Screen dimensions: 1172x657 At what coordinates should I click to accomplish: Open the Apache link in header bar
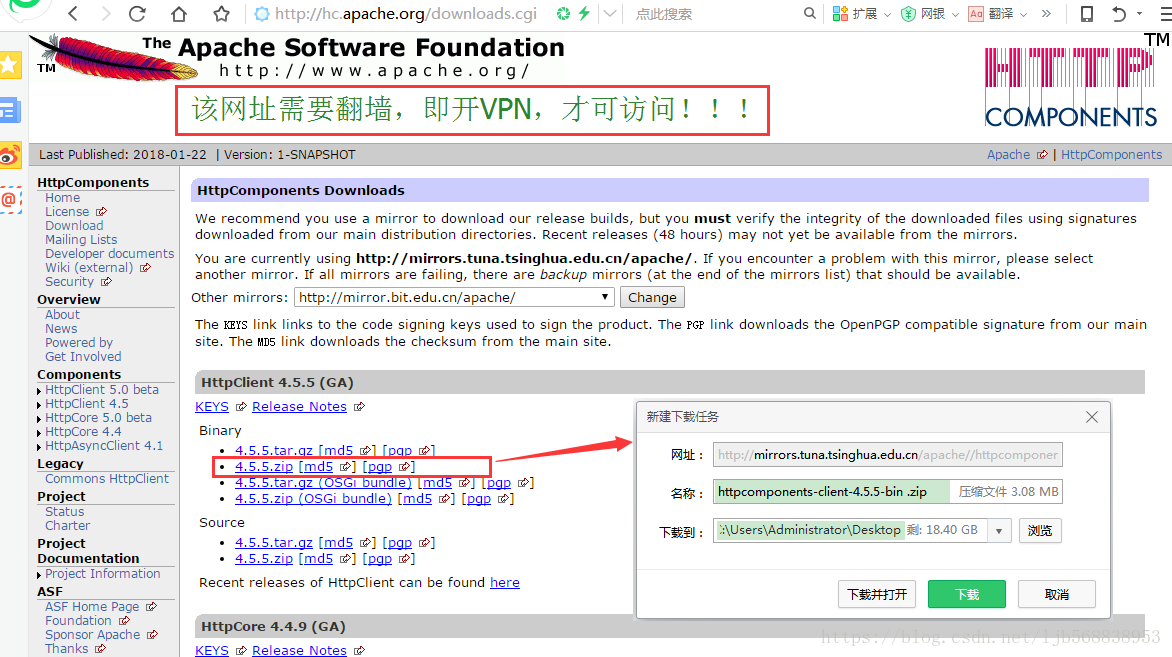pos(1008,155)
